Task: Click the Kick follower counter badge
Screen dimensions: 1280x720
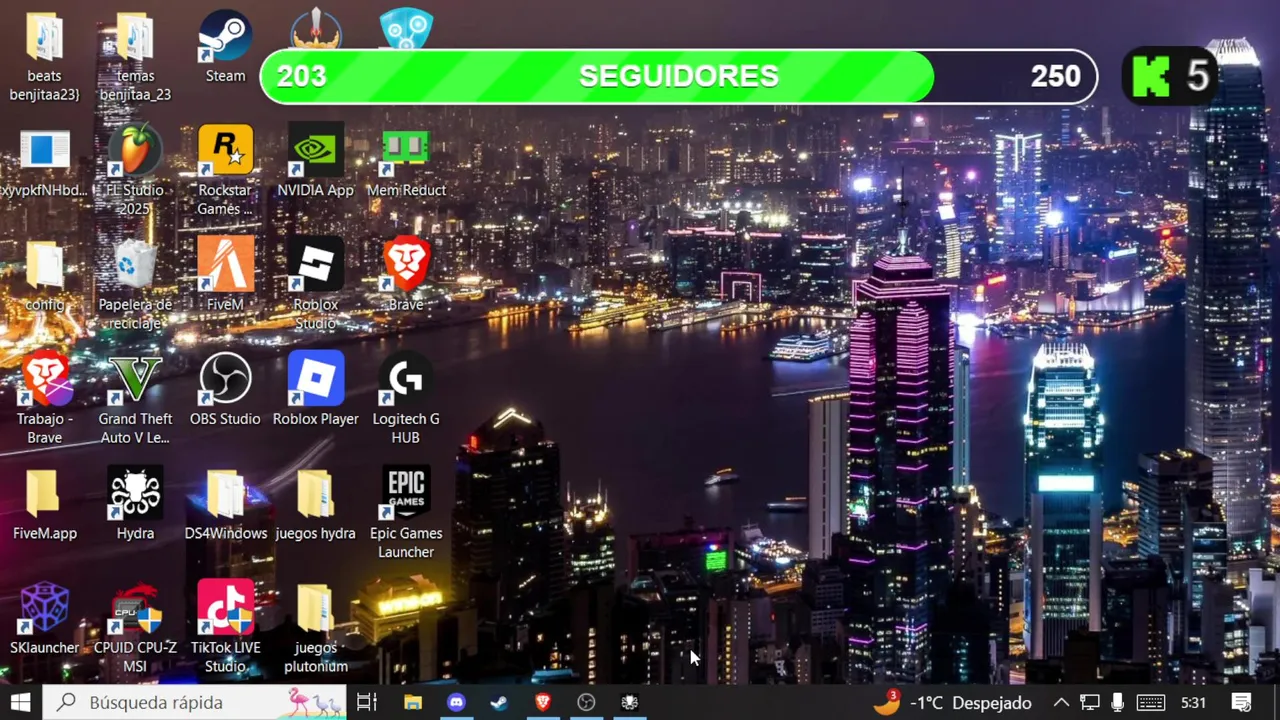Action: click(1170, 77)
